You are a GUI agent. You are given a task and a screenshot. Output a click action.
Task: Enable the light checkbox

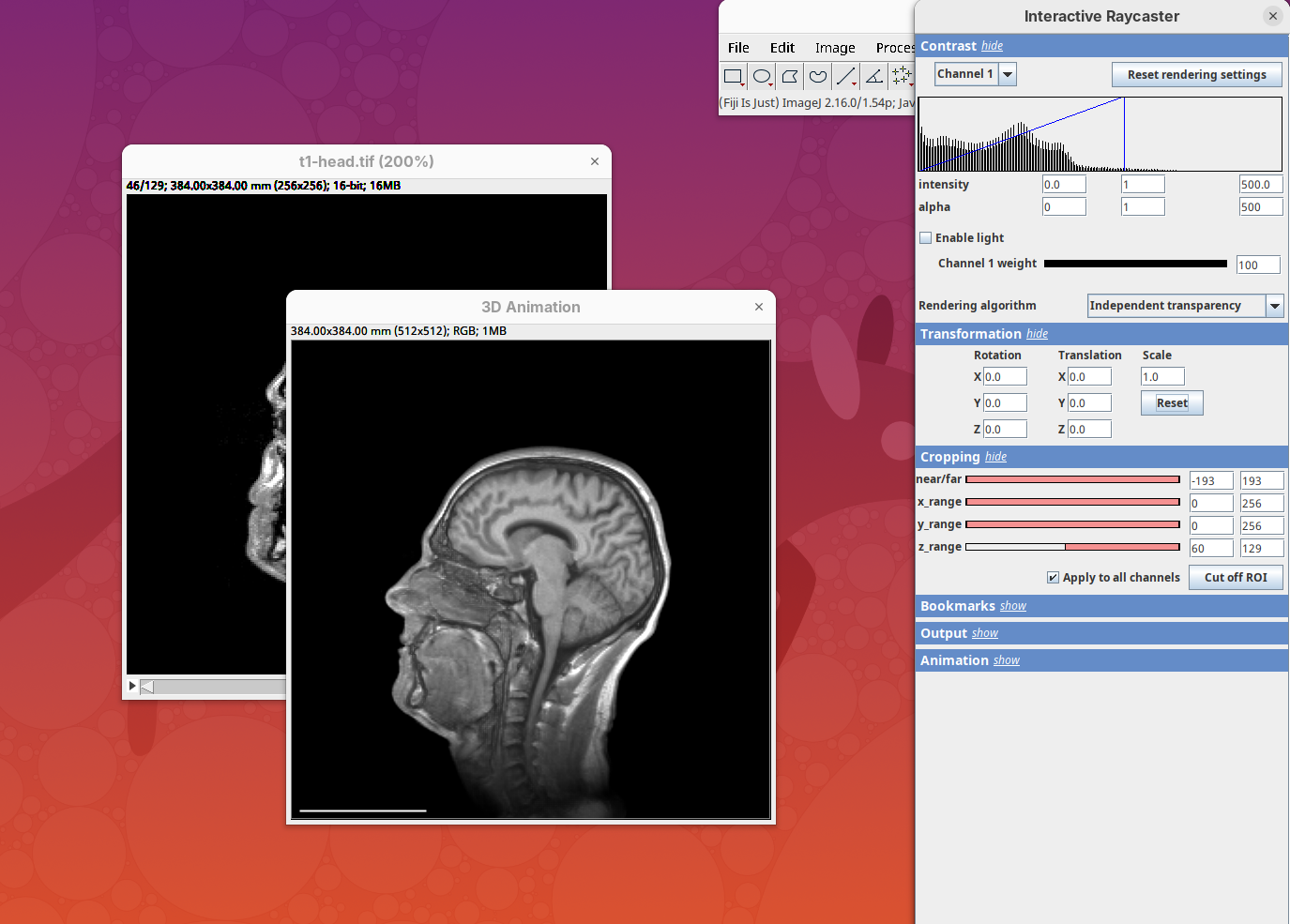(x=926, y=238)
